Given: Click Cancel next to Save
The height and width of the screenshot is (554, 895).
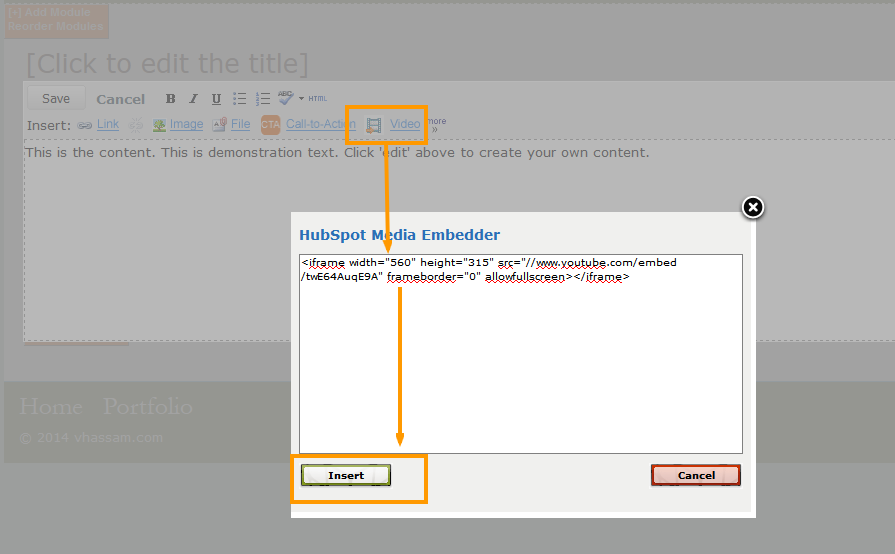Looking at the screenshot, I should (120, 99).
